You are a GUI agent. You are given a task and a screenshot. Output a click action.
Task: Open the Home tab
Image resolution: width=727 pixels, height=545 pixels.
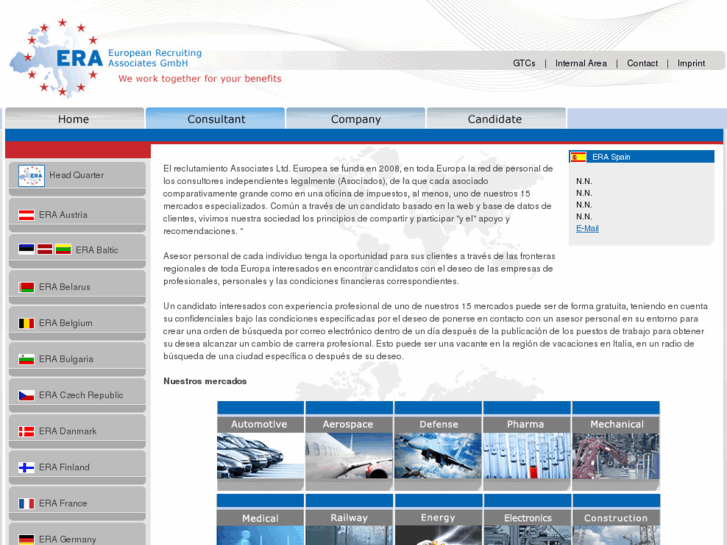74,119
